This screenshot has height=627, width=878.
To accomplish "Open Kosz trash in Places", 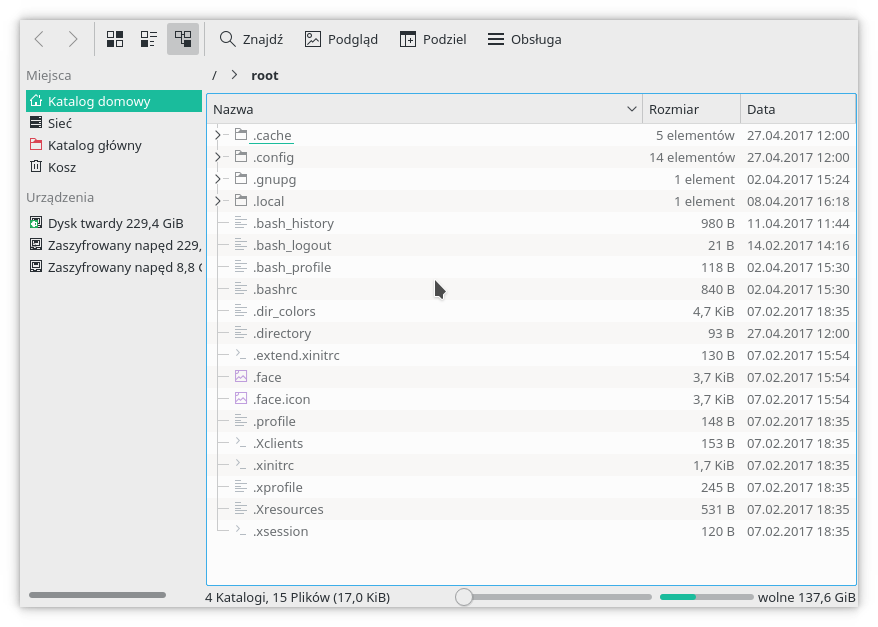I will [x=114, y=167].
